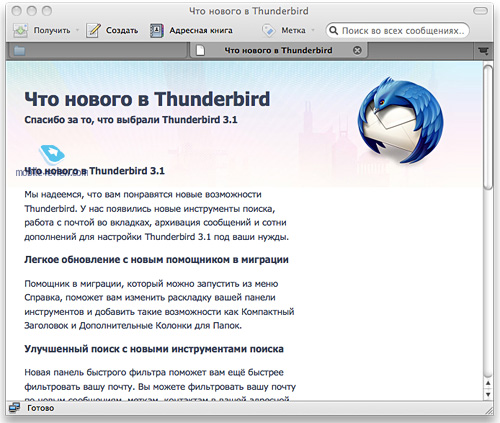Close the Что нового в Thunderbird tab
The width and height of the screenshot is (500, 423).
(x=357, y=50)
